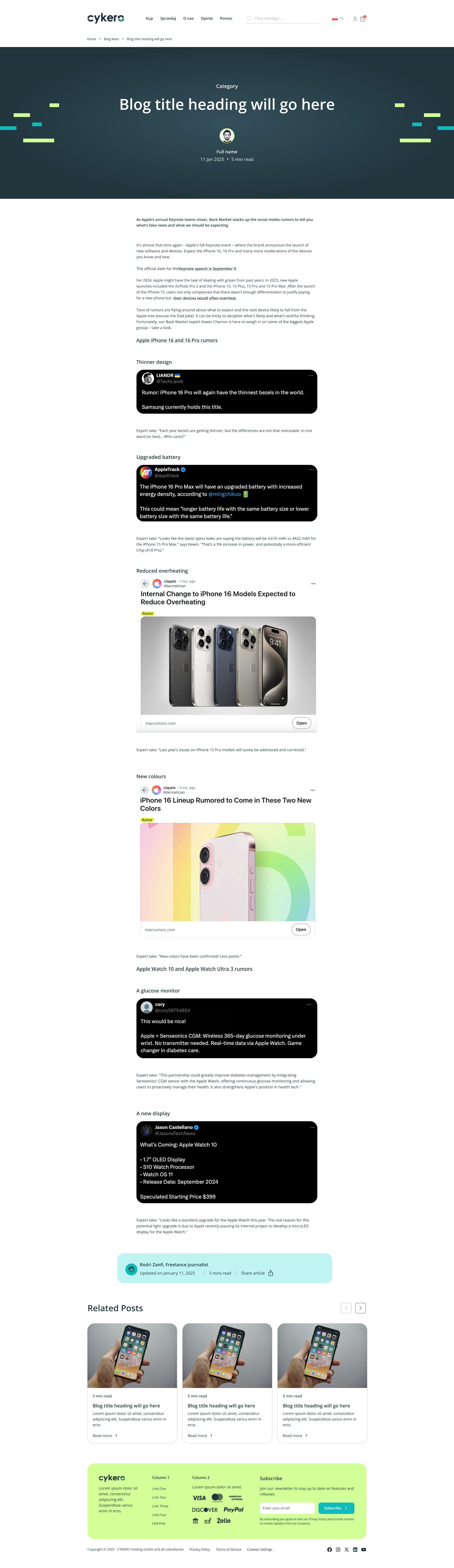Open the user account icon
Screen dimensions: 454x1568
click(x=355, y=19)
